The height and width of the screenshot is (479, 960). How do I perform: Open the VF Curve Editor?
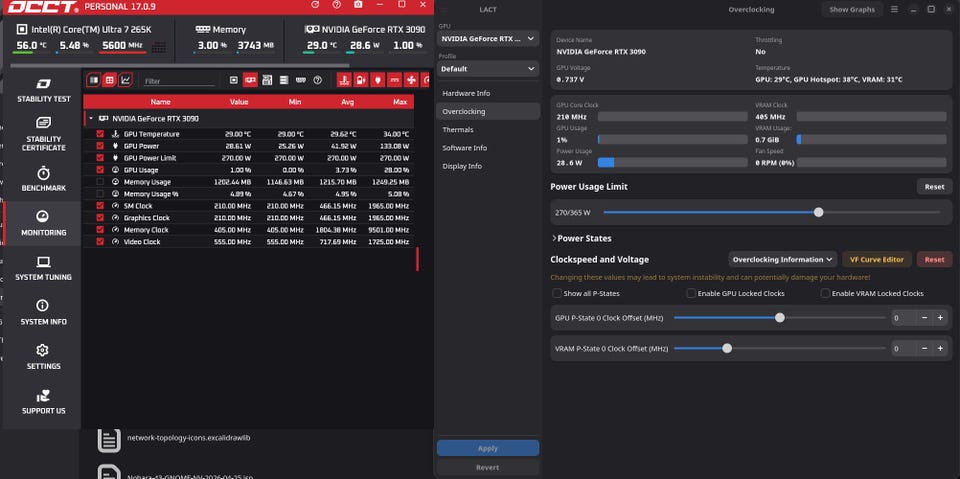(877, 259)
